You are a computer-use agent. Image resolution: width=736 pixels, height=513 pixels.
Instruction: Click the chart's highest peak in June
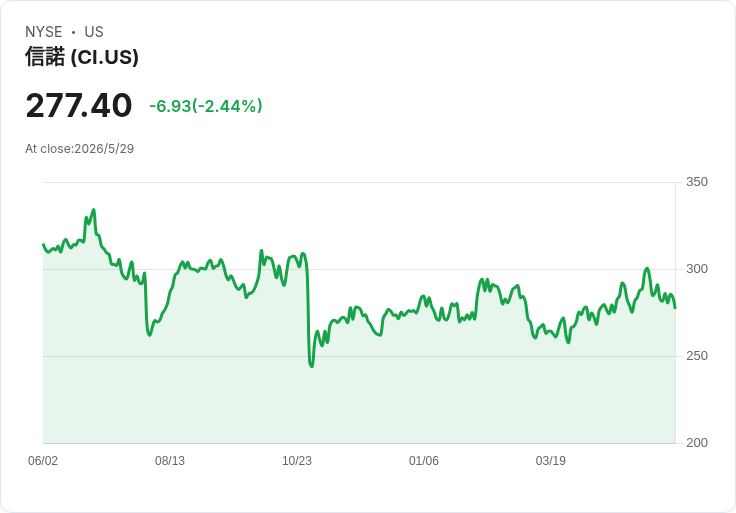tap(94, 210)
